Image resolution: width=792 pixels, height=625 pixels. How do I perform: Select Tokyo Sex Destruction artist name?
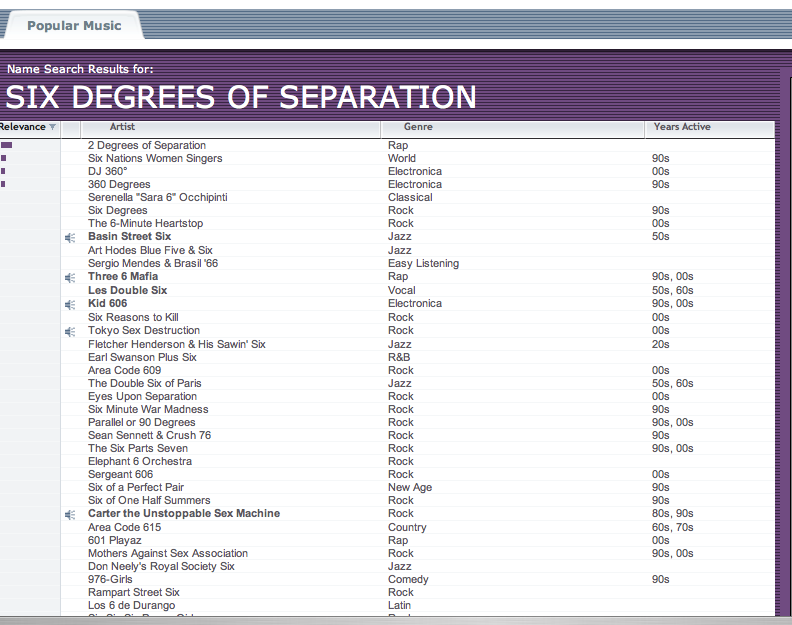pyautogui.click(x=144, y=330)
